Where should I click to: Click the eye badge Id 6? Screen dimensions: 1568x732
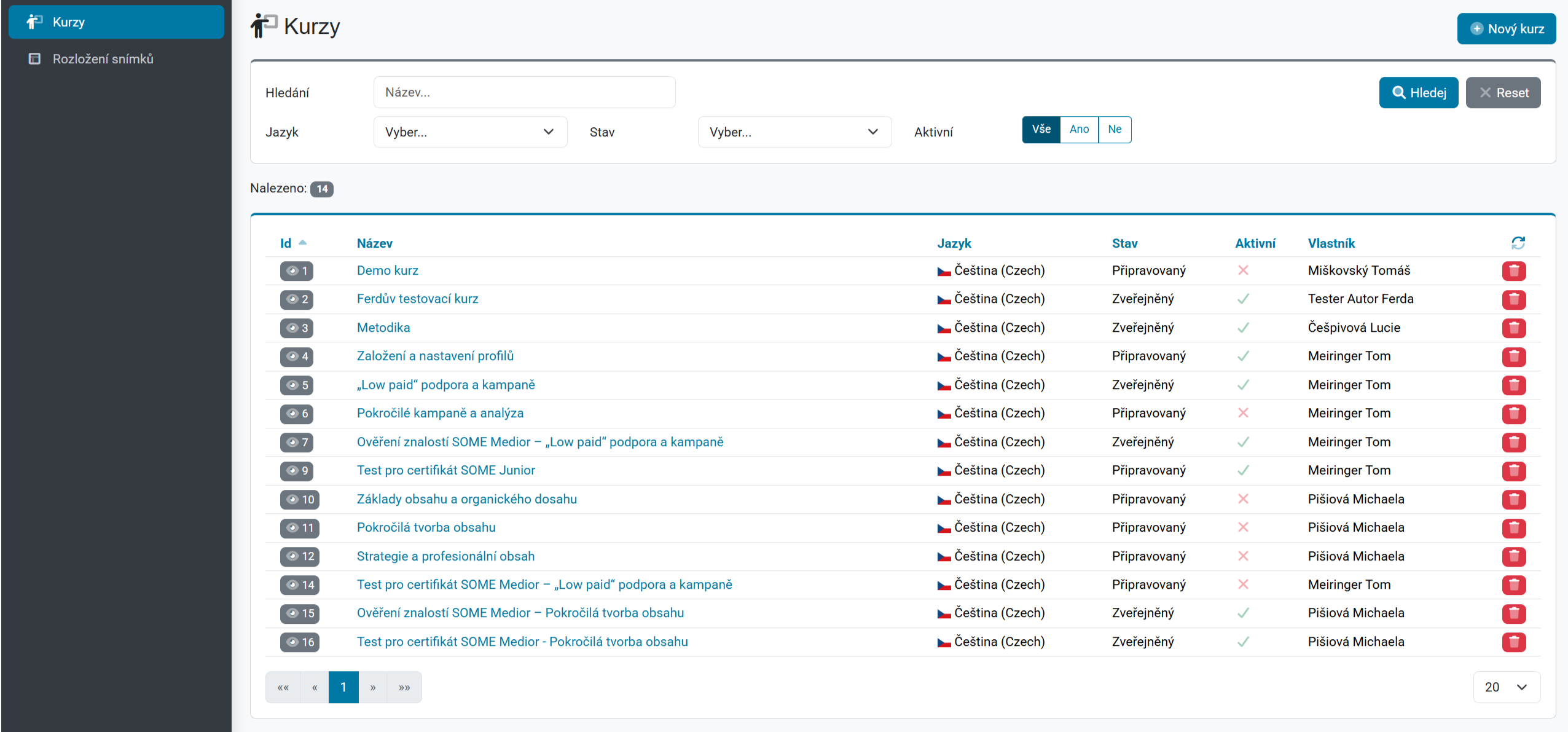[x=297, y=414]
